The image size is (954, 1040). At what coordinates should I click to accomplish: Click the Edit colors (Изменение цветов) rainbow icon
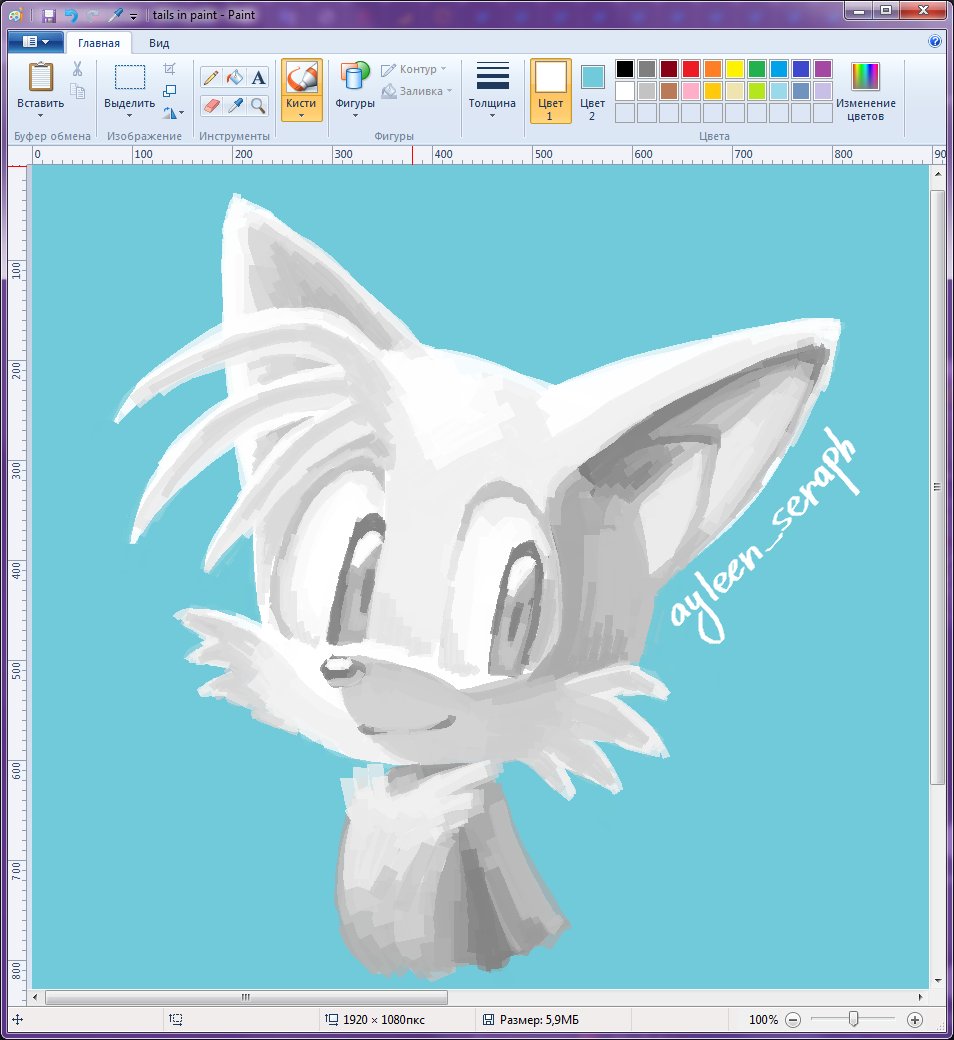(865, 76)
